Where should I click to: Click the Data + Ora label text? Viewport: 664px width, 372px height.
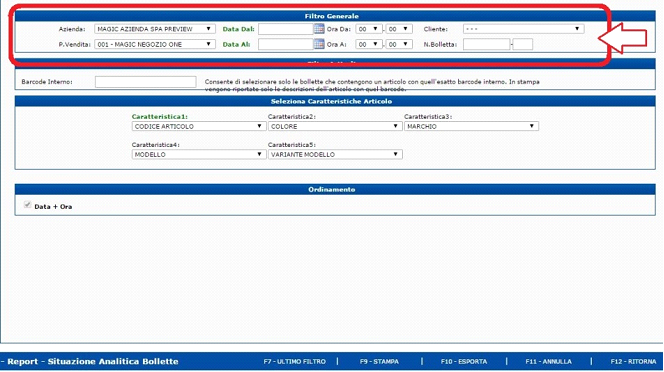53,207
